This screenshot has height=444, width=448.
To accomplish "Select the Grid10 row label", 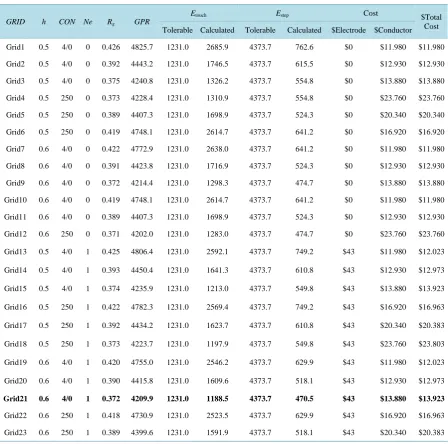I will (x=15, y=200).
